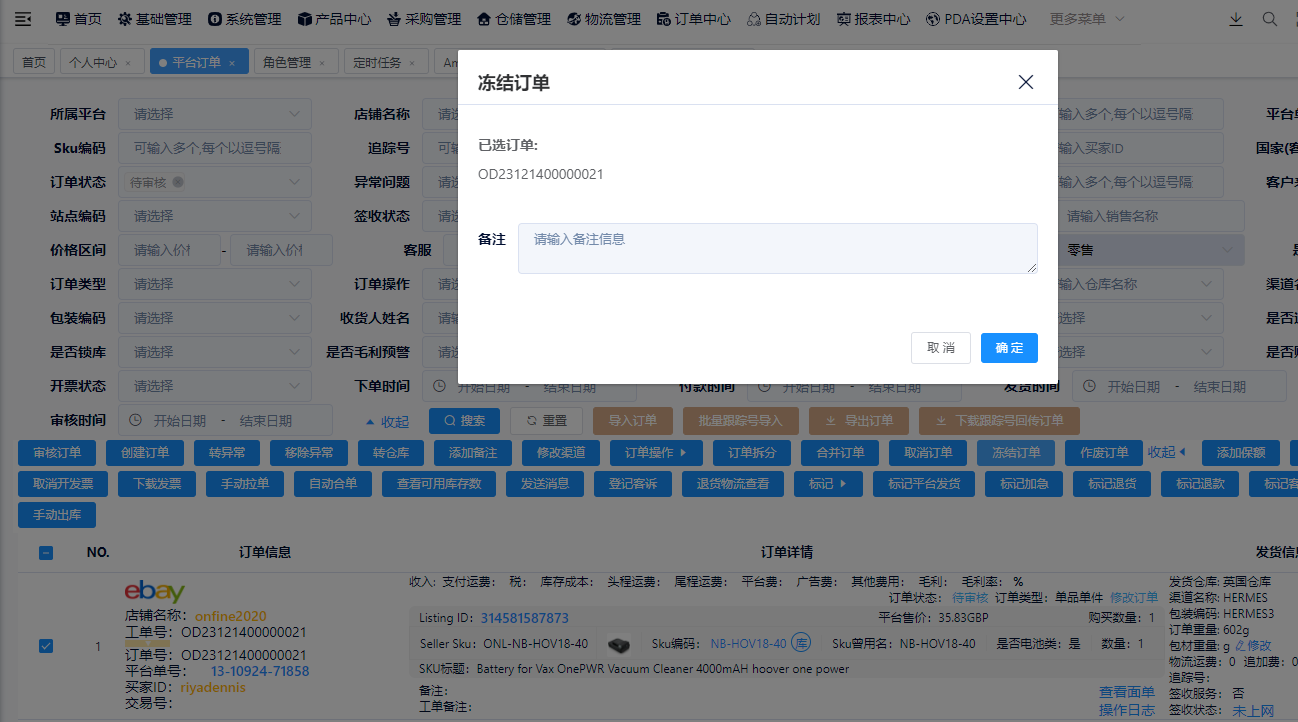Image resolution: width=1298 pixels, height=722 pixels.
Task: Toggle the select-all checkbox in the table header
Action: [x=45, y=551]
